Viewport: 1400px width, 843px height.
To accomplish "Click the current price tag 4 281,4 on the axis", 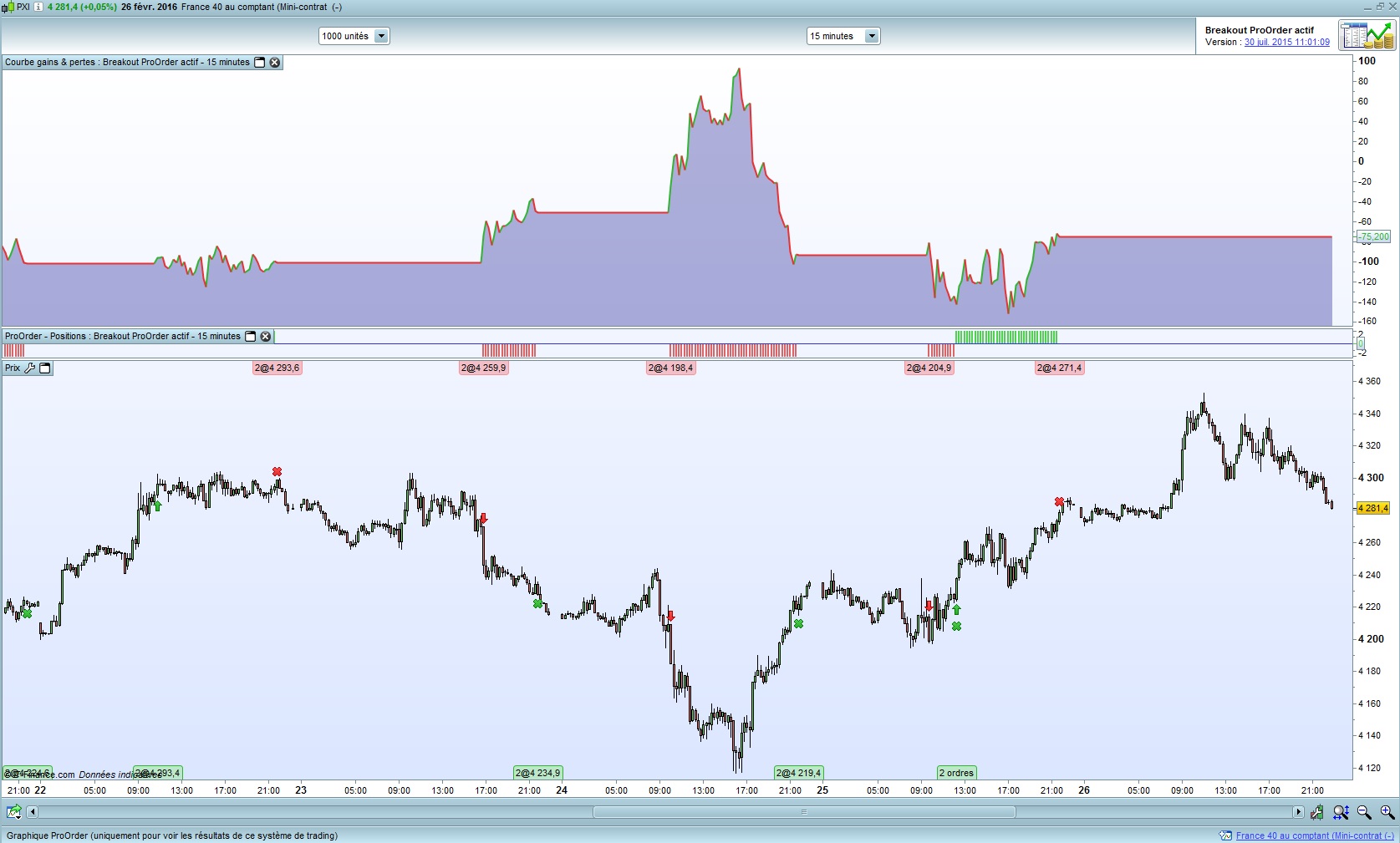I will point(1372,508).
